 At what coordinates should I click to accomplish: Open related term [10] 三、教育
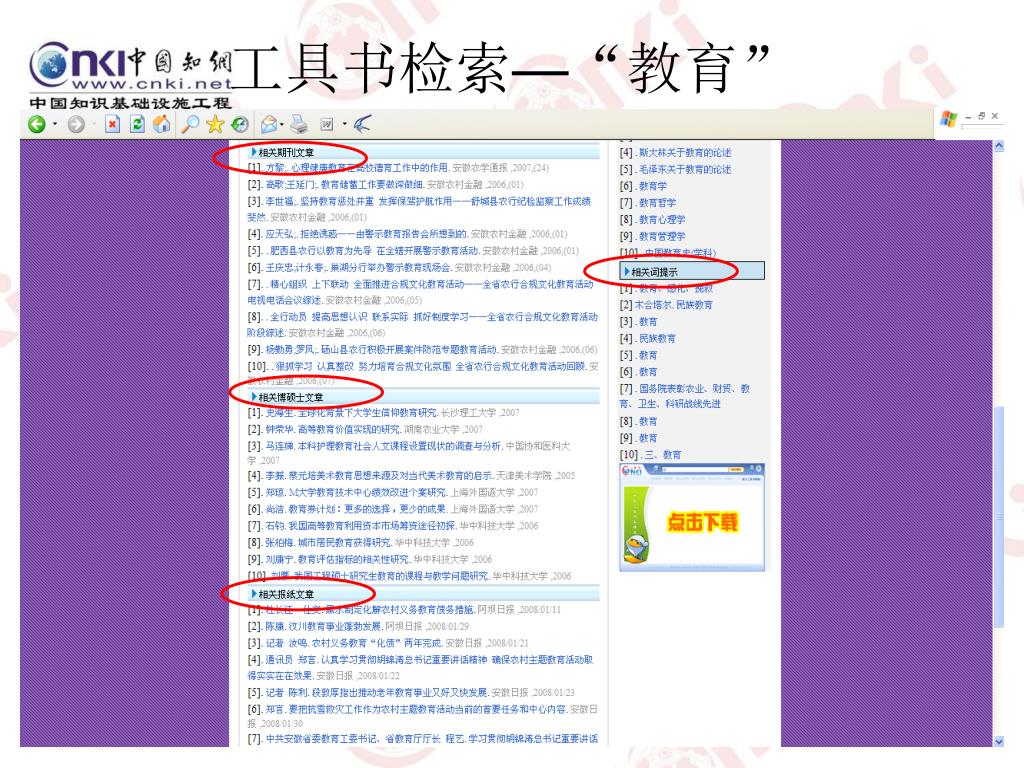click(663, 455)
